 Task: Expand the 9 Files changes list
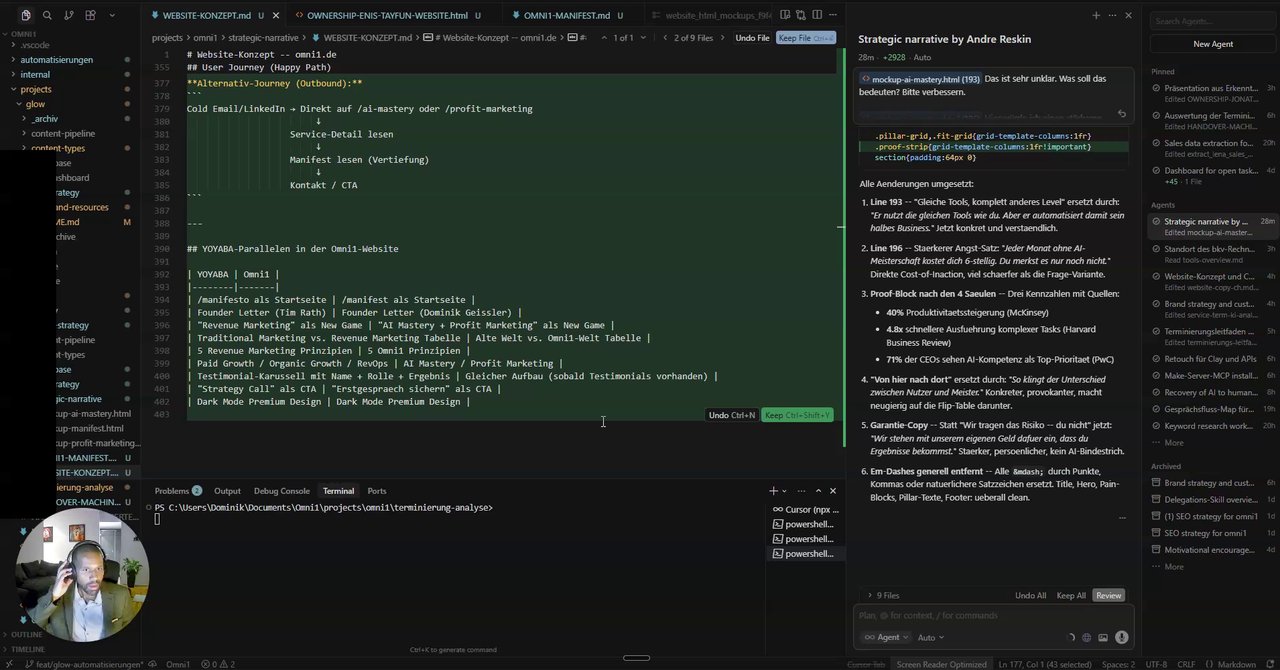[x=882, y=596]
